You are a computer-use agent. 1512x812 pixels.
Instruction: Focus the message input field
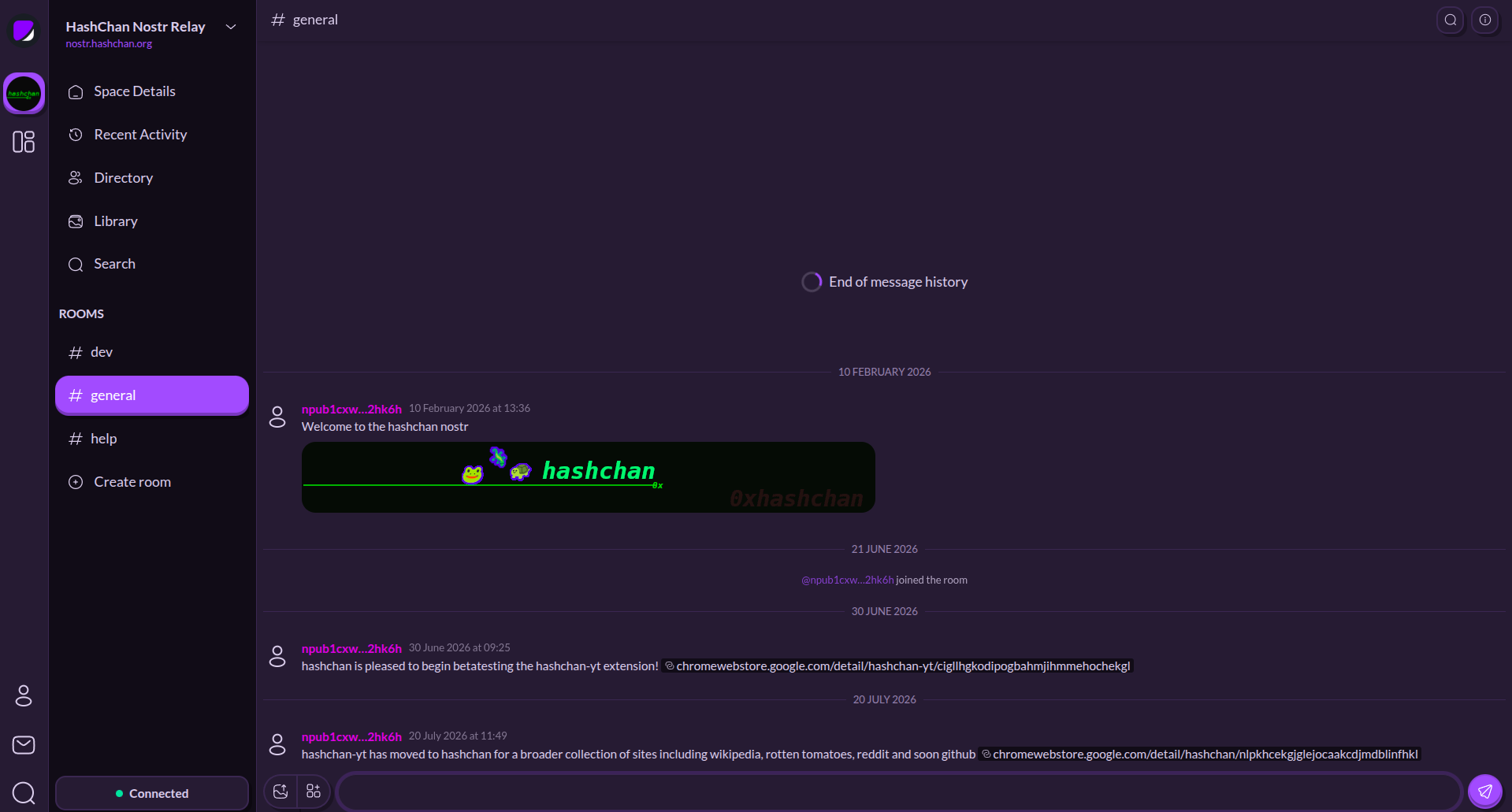(x=899, y=792)
